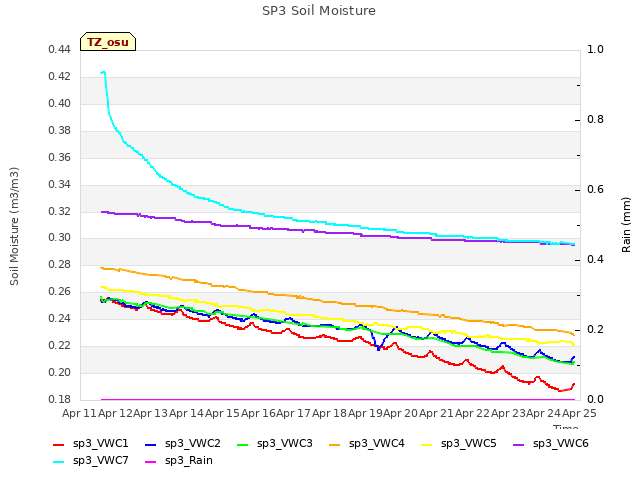Screen dimensions: 640x480
Task: Click the Apr 16 x-axis tick label
Action: coord(258,413)
